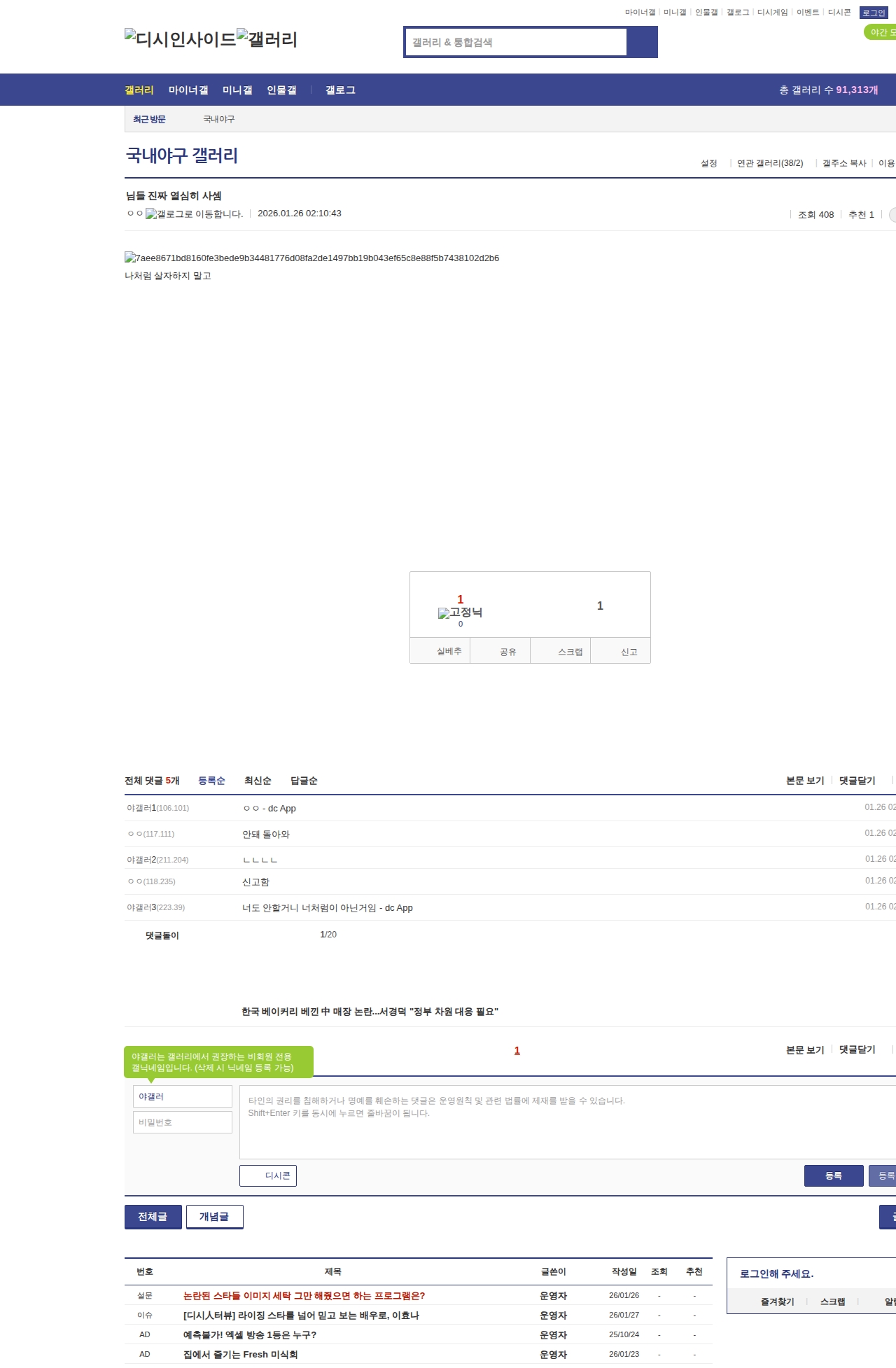The image size is (896, 1368).
Task: Submit comment with the dark 등록 button
Action: (833, 1175)
